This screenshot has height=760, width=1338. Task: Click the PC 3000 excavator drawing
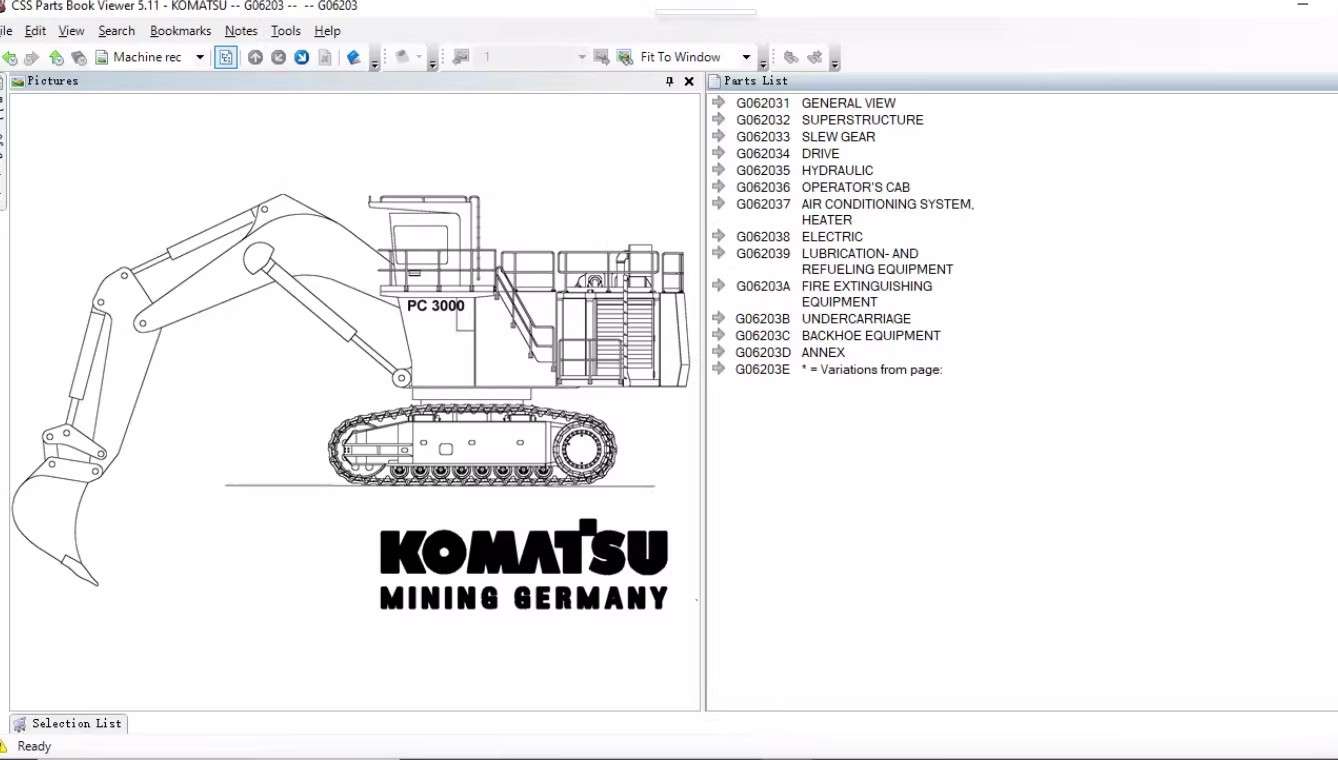(350, 390)
